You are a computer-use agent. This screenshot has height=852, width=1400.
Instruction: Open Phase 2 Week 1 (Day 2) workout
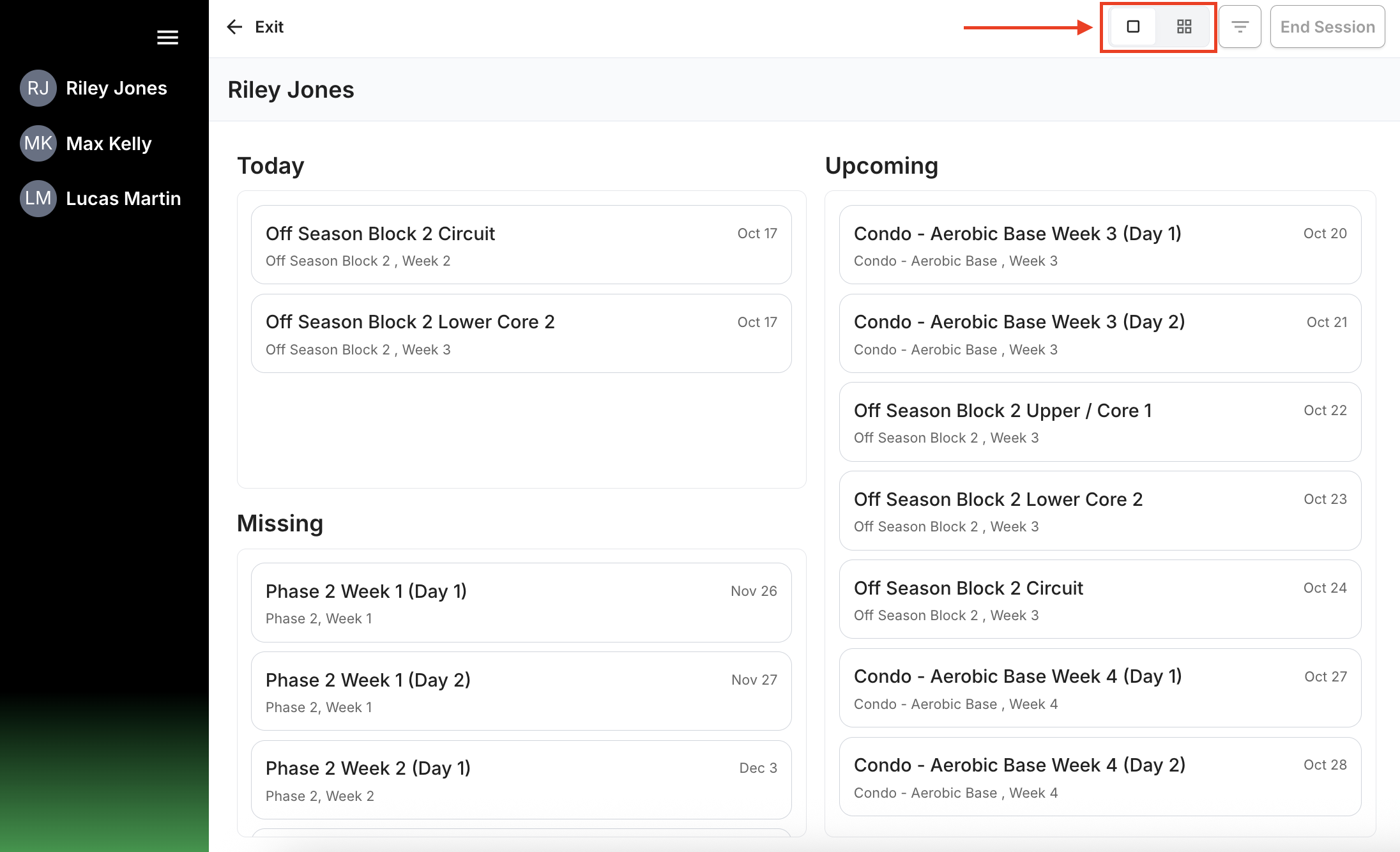click(521, 691)
